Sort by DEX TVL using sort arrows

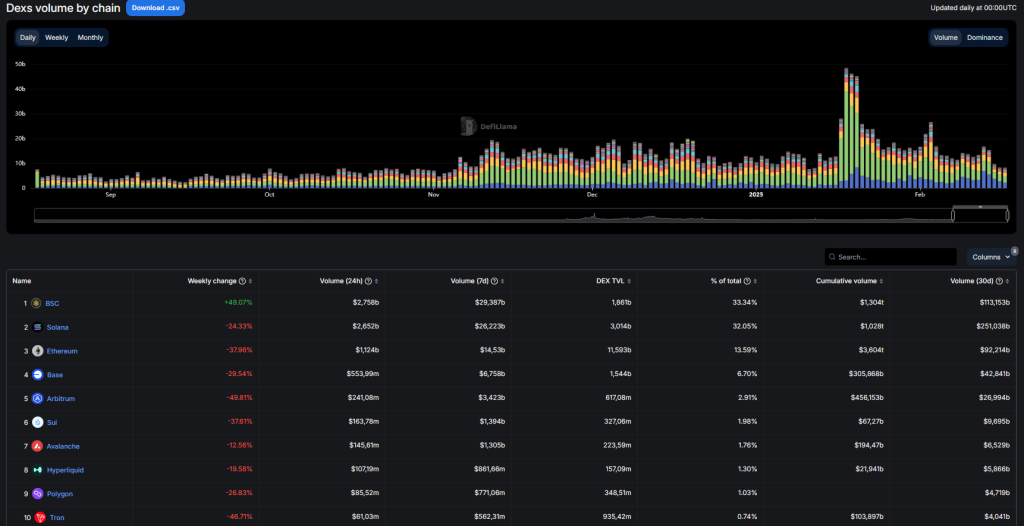click(629, 281)
